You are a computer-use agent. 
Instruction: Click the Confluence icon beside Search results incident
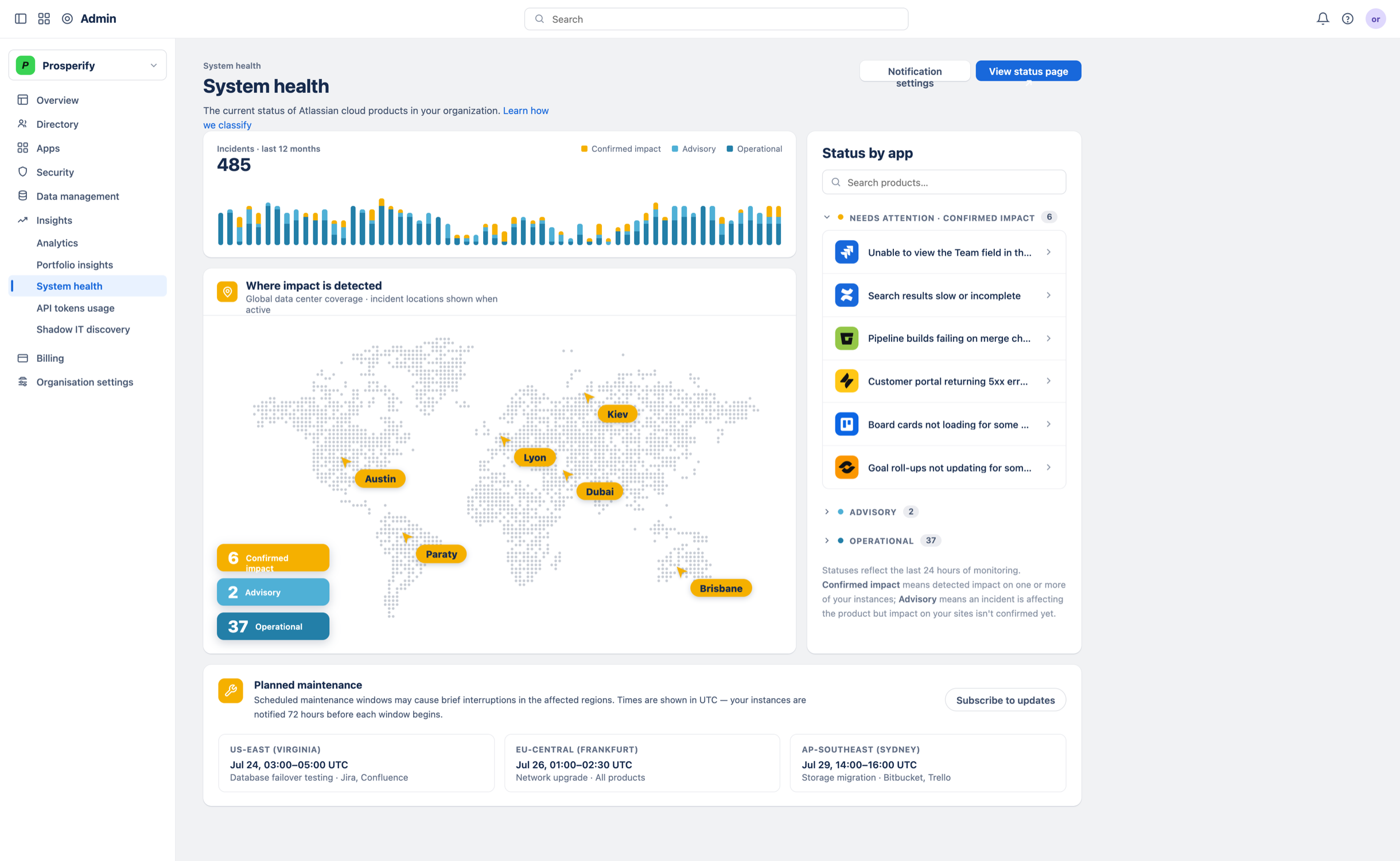pyautogui.click(x=846, y=295)
